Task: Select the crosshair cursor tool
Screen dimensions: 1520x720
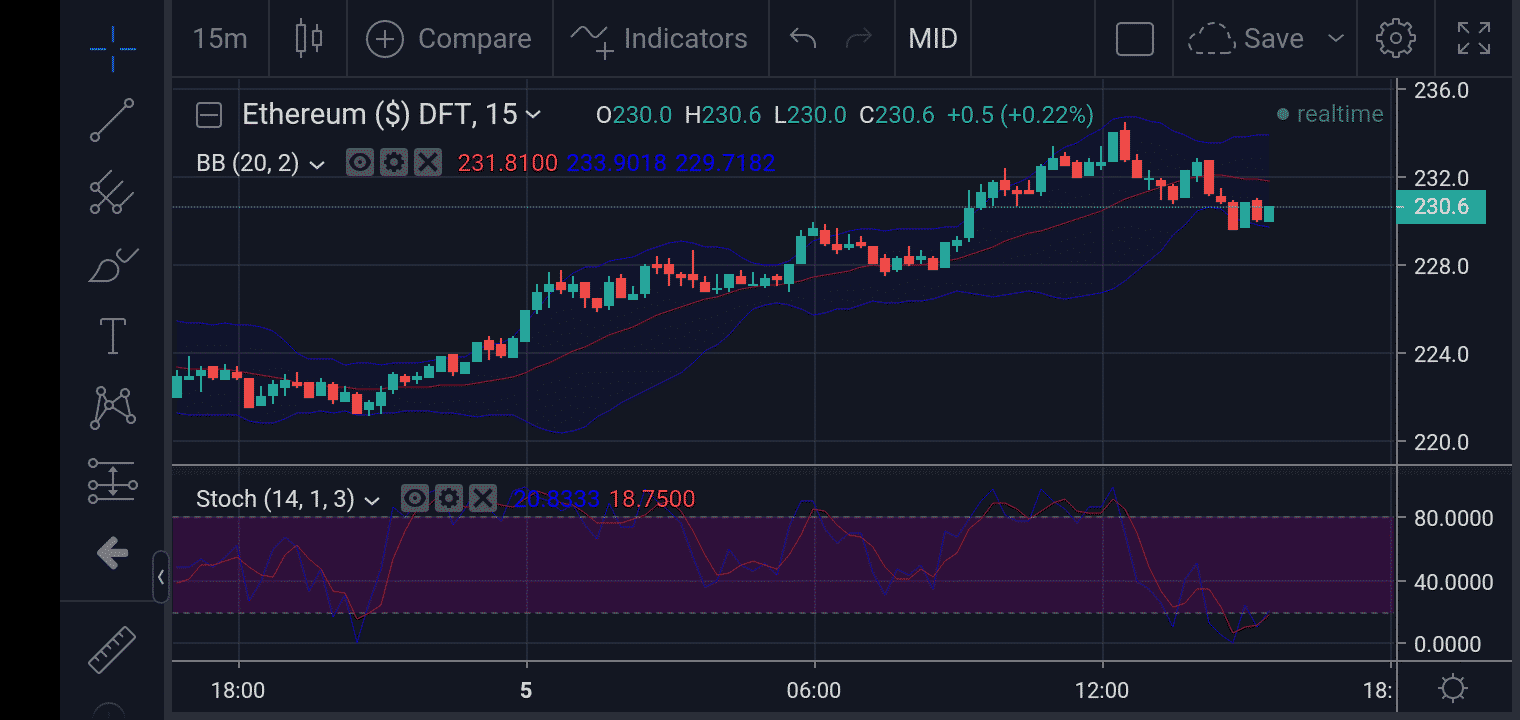Action: click(x=112, y=48)
